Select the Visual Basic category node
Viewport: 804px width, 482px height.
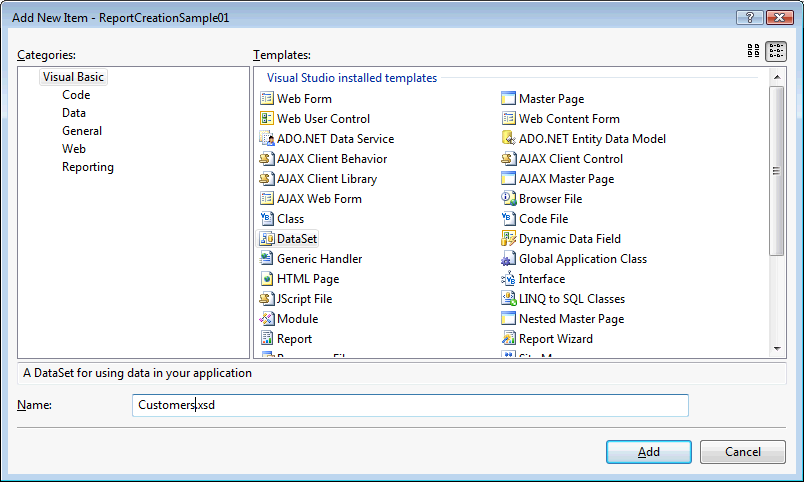point(73,77)
